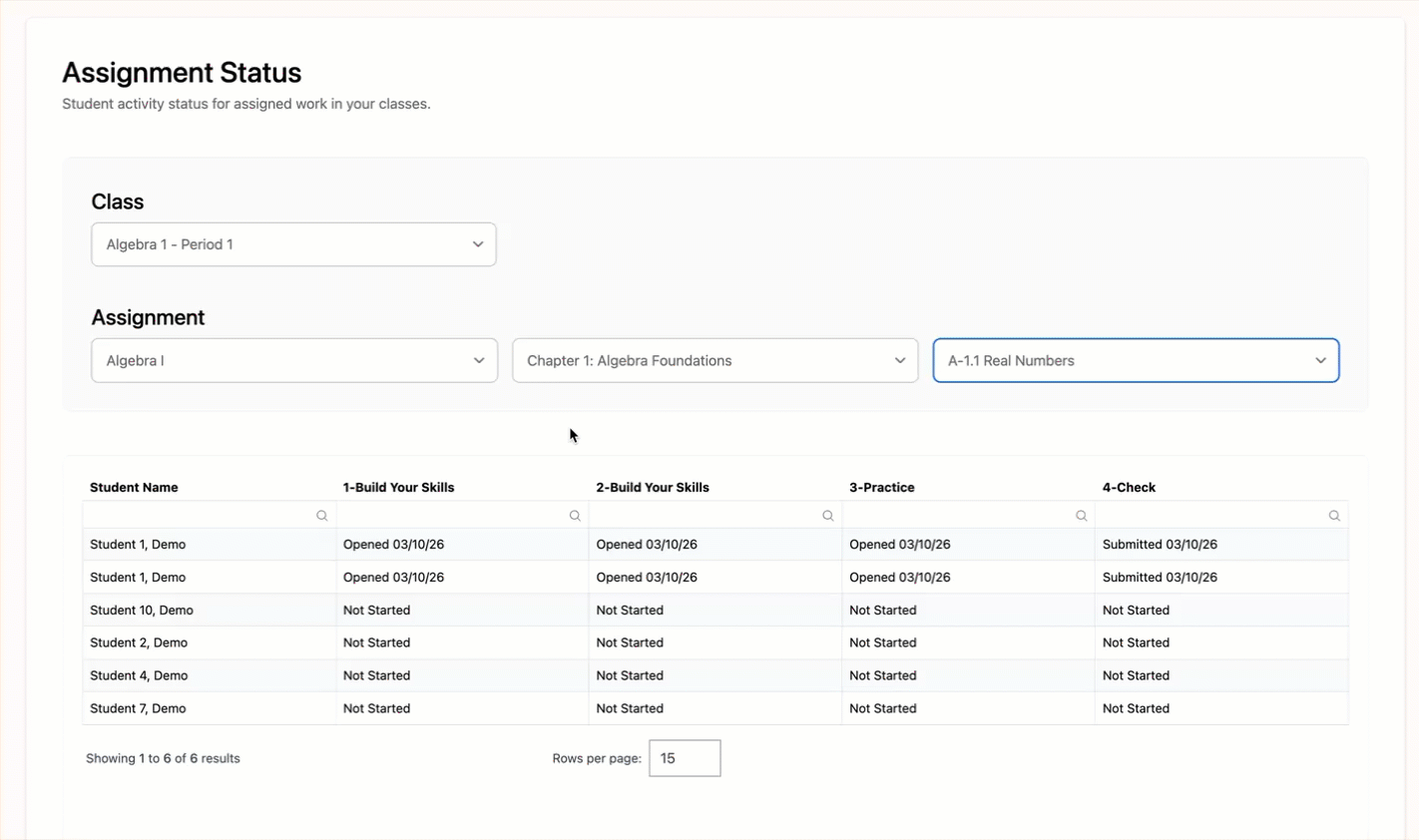The width and height of the screenshot is (1419, 840).
Task: Open the Chapter 1: Algebra Foundations dropdown
Action: tap(715, 360)
